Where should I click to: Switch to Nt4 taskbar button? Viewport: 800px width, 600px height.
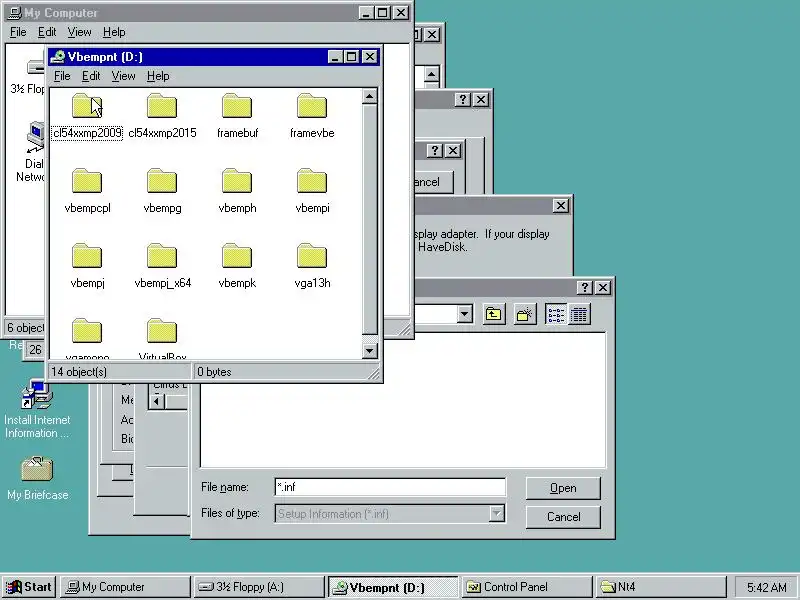(660, 587)
